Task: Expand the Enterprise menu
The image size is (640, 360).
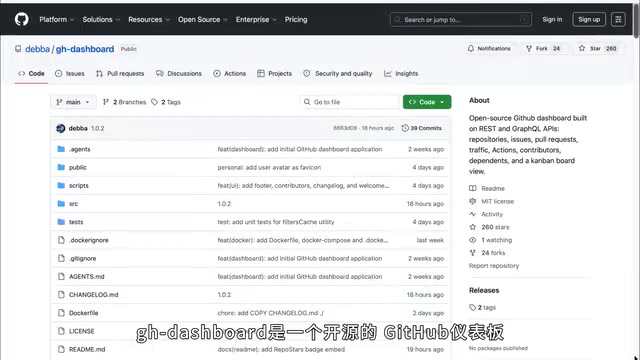Action: [x=256, y=20]
